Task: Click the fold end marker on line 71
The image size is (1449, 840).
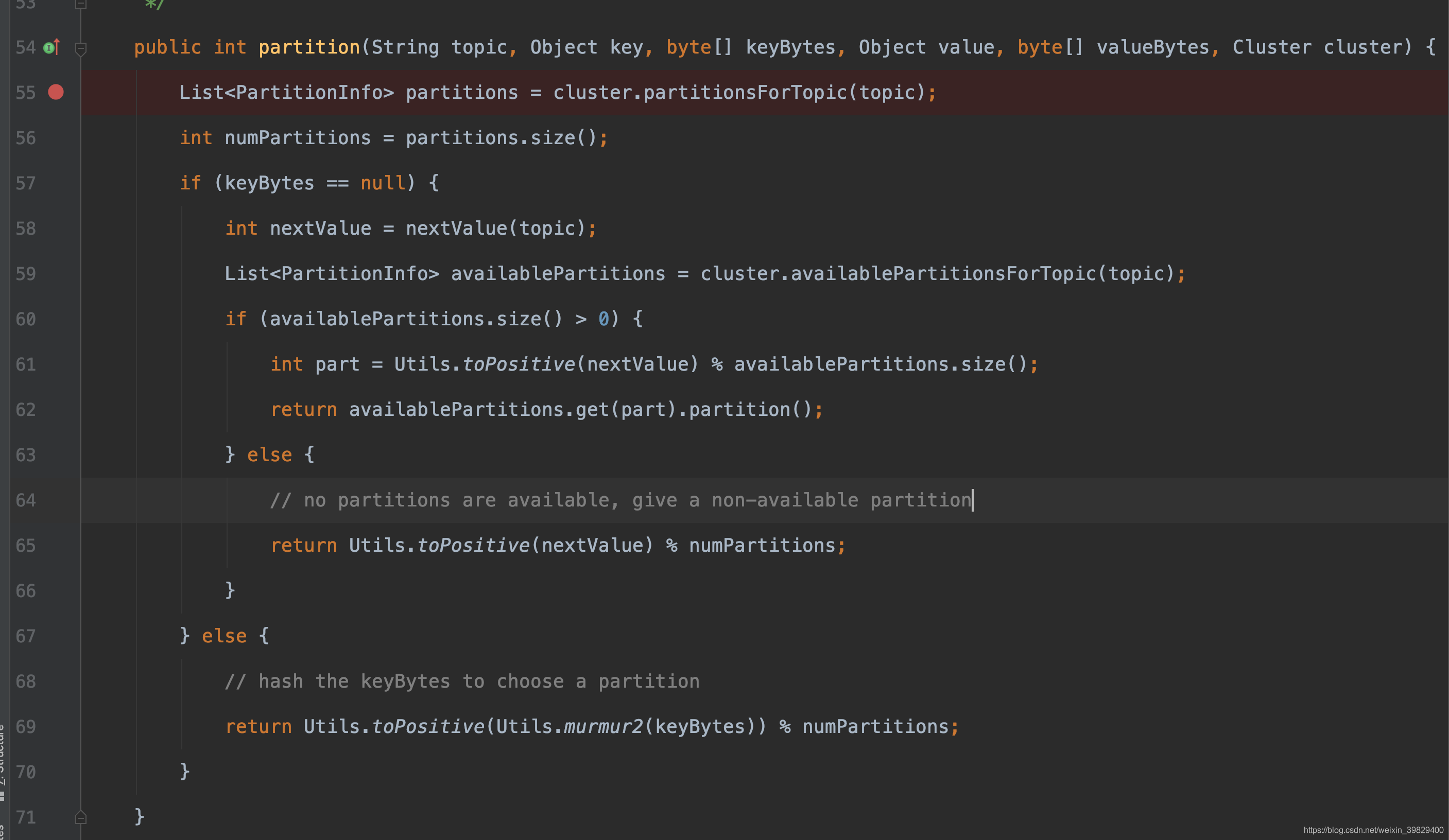Action: pos(81,817)
